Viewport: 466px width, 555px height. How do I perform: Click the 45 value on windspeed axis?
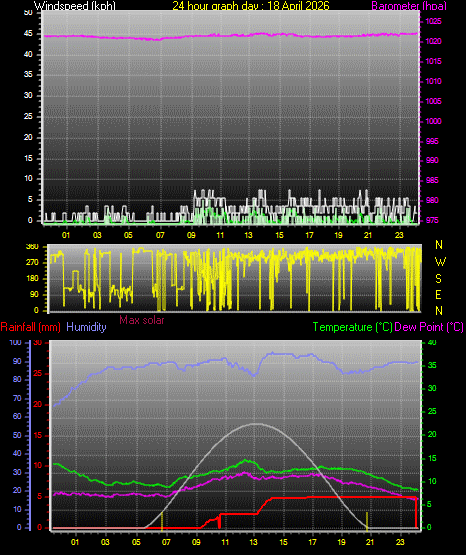[28, 34]
